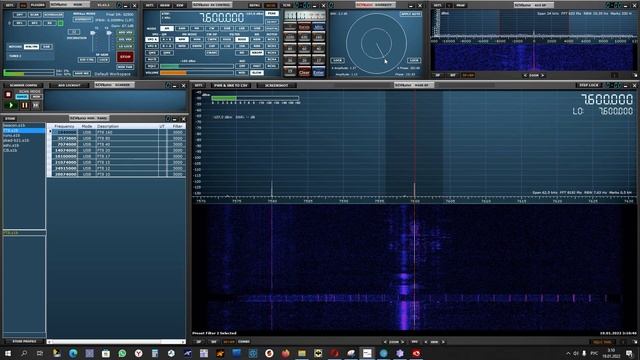Screen dimensions: 640x360
Task: Increase zoom with right arrow in Aux SP
Action: tap(542, 76)
